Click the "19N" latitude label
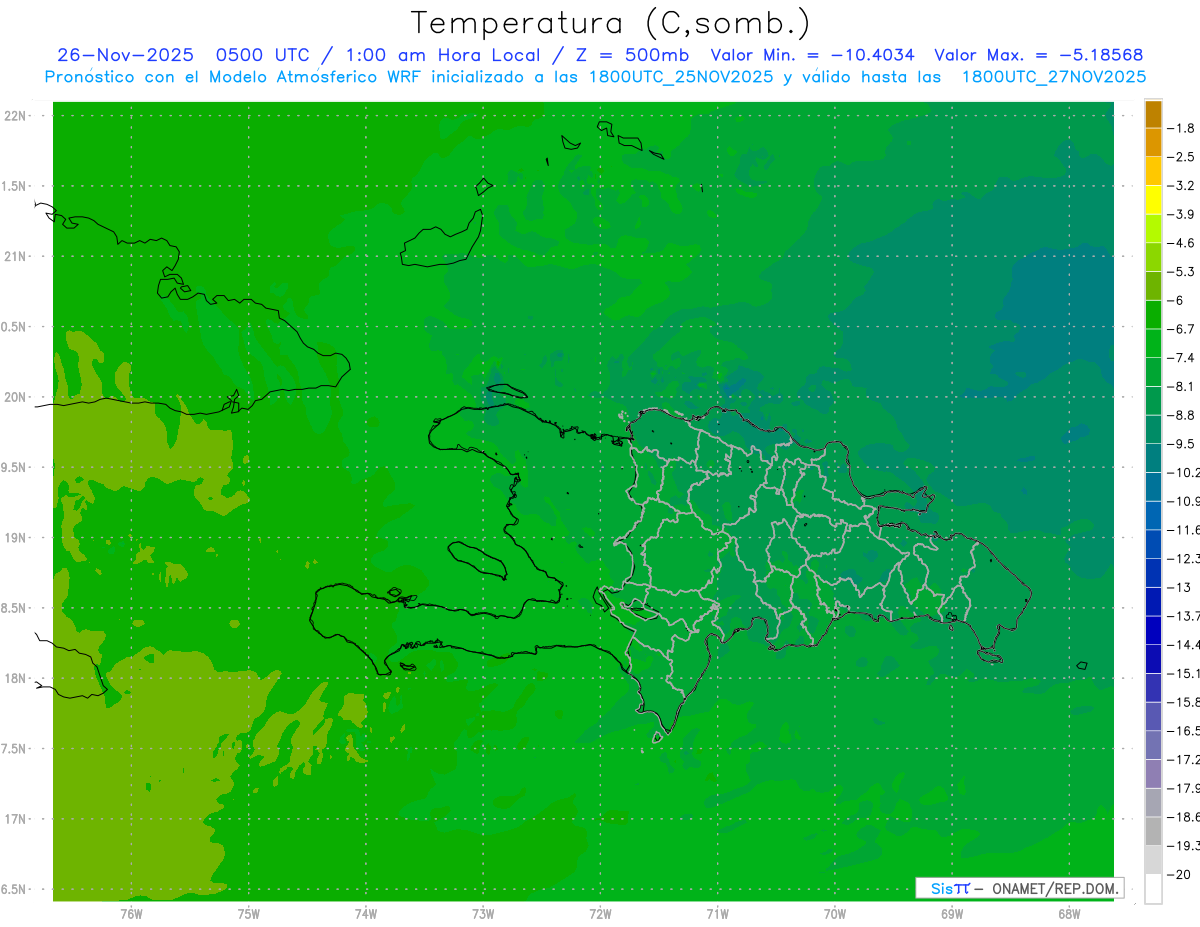Viewport: 1200px width, 927px height. coord(16,538)
